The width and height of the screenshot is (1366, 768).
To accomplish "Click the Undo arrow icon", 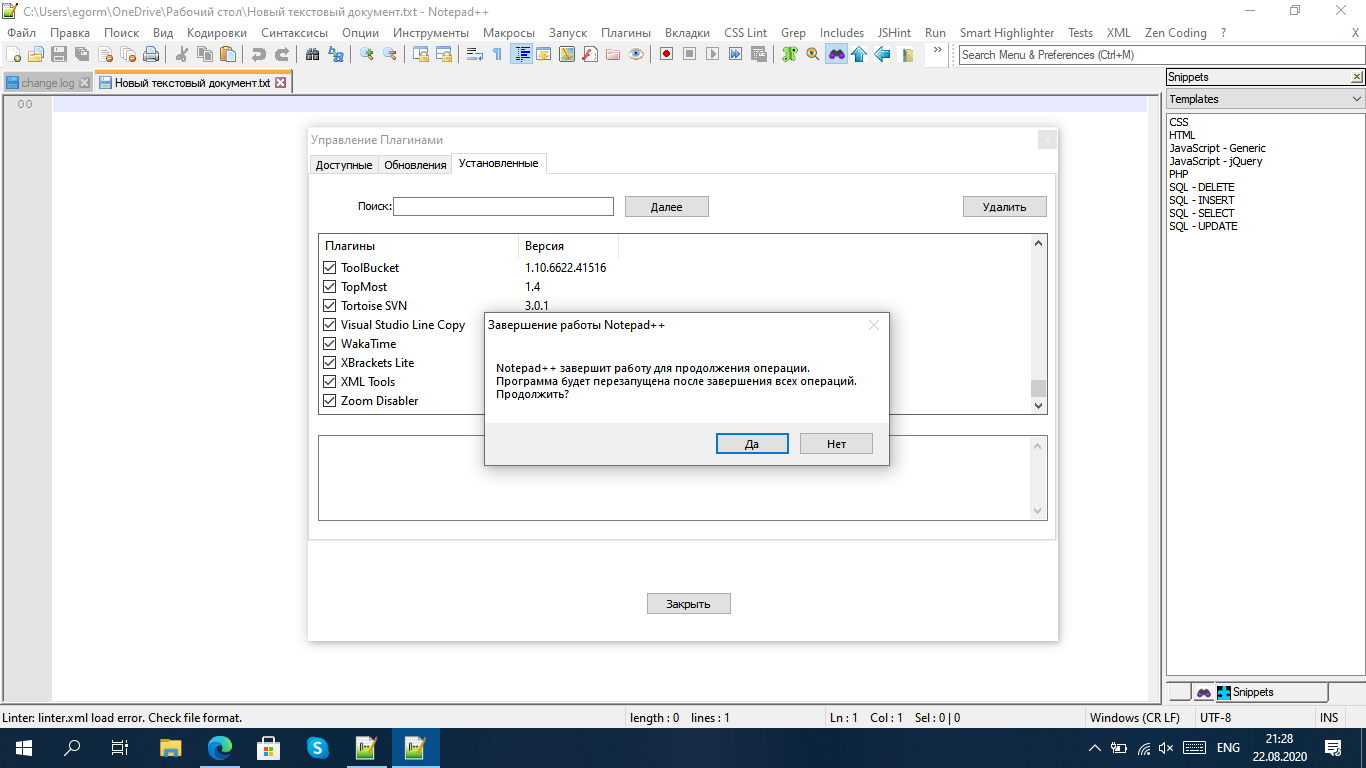I will pyautogui.click(x=259, y=54).
